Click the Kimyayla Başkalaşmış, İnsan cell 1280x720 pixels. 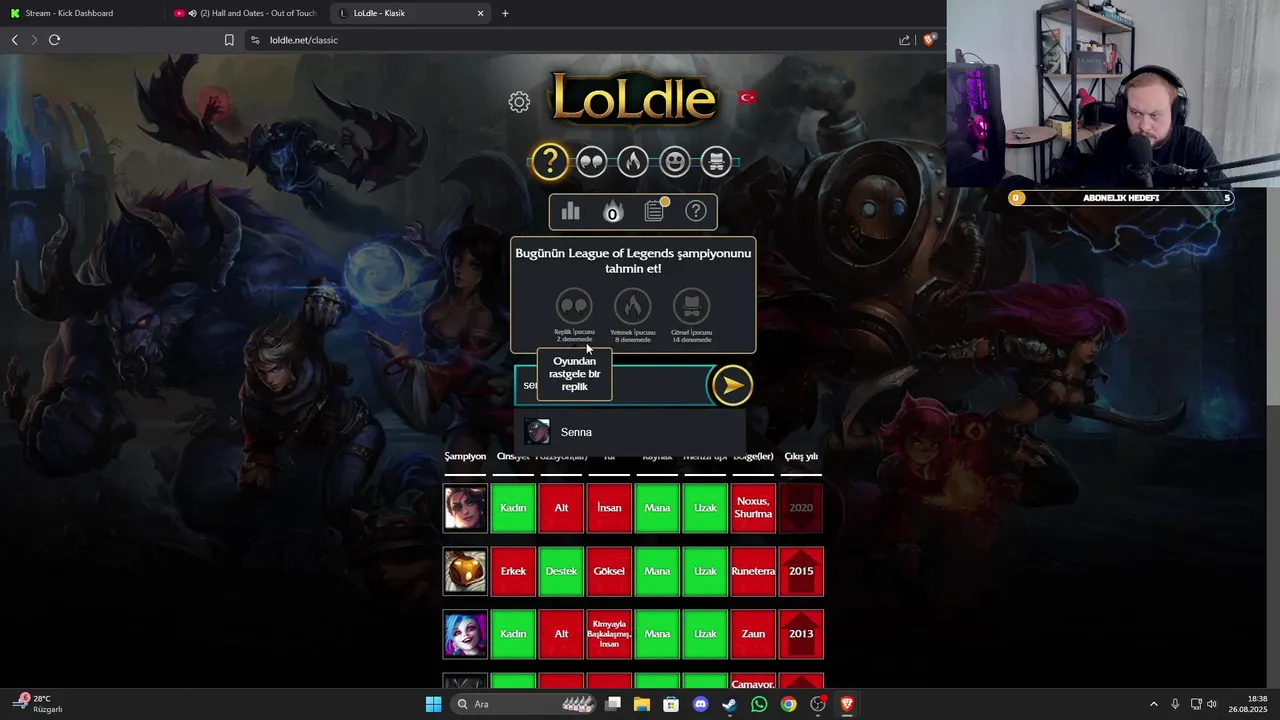coord(609,634)
